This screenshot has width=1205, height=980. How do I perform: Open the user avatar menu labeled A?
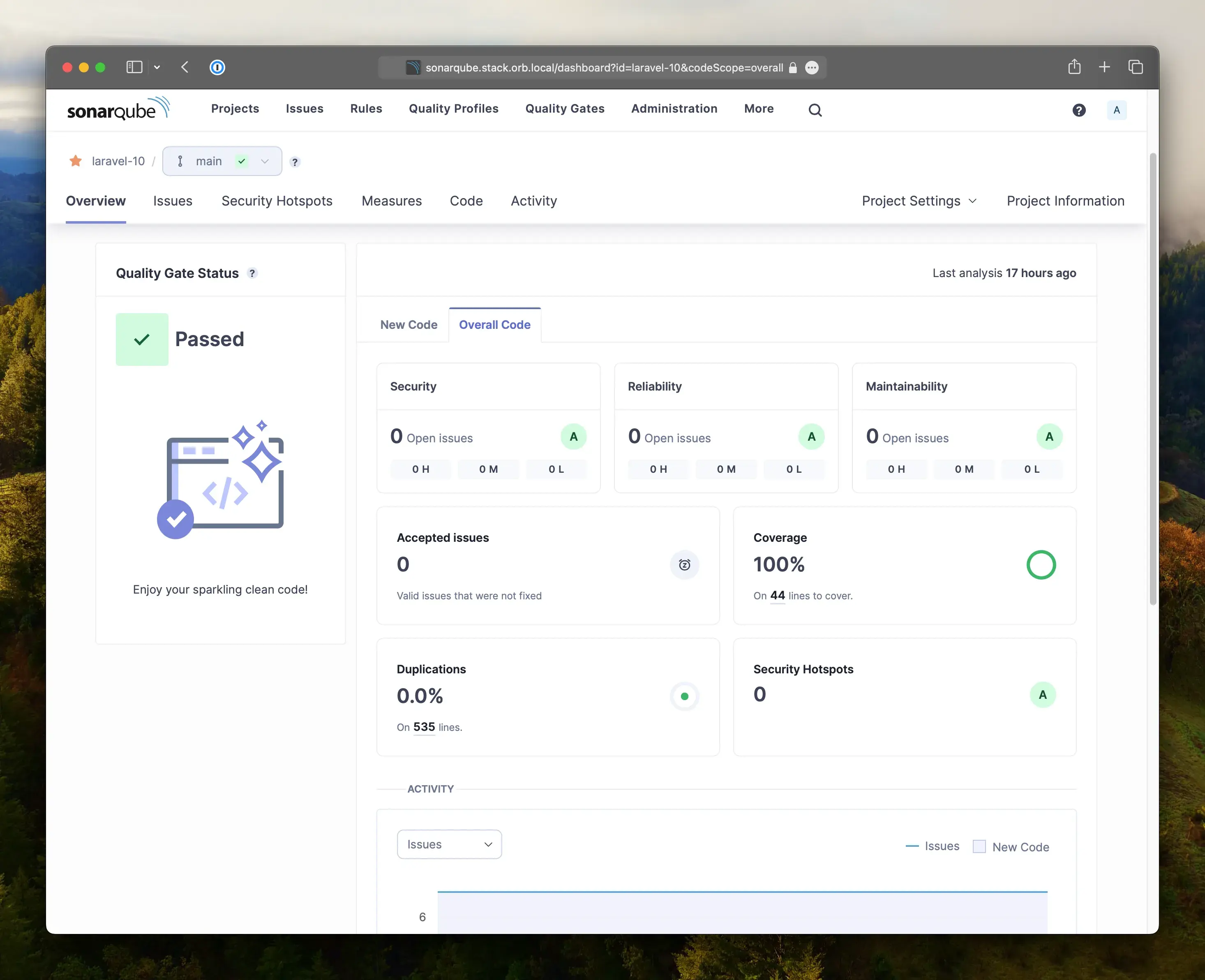pos(1116,110)
